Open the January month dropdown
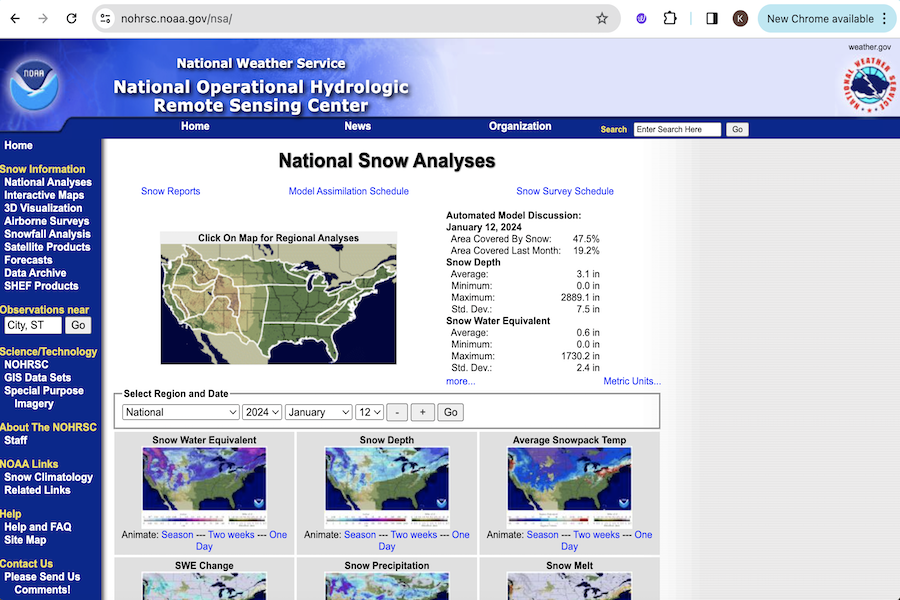Screen dimensions: 900x600 [318, 412]
